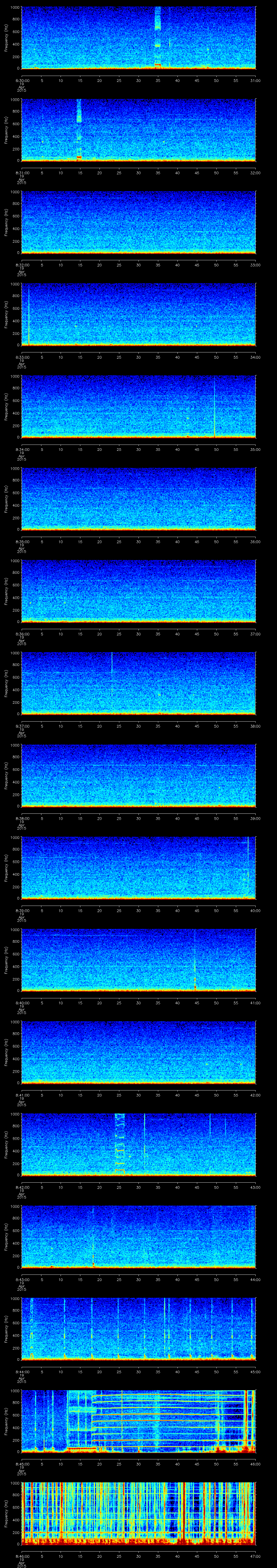Open the 8:41:00 spectrogram panel
This screenshot has width=277, height=1568.
(x=138, y=1052)
